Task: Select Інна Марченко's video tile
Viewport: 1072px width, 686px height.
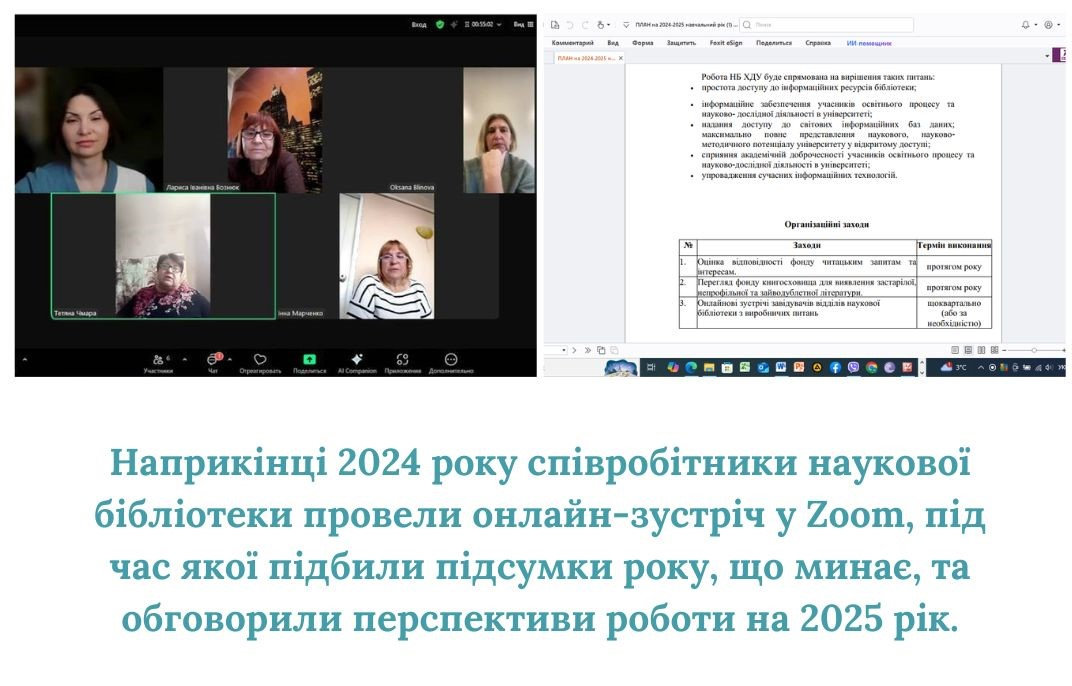Action: (x=386, y=256)
